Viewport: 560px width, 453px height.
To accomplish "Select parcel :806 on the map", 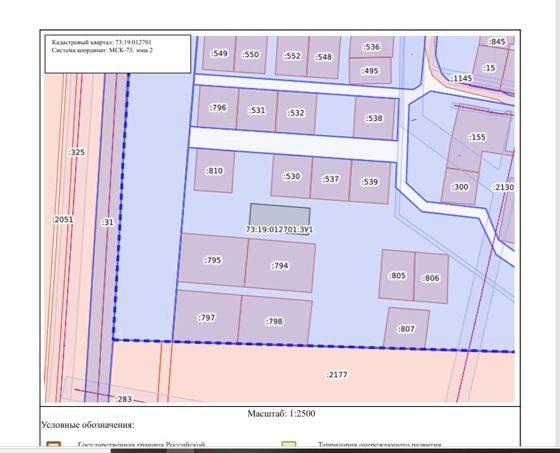I will click(x=431, y=278).
